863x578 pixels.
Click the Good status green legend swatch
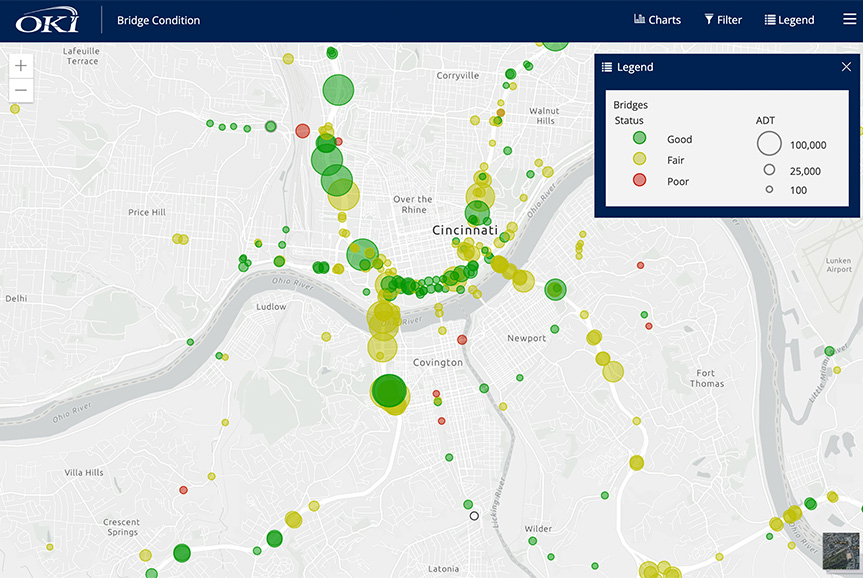[640, 139]
